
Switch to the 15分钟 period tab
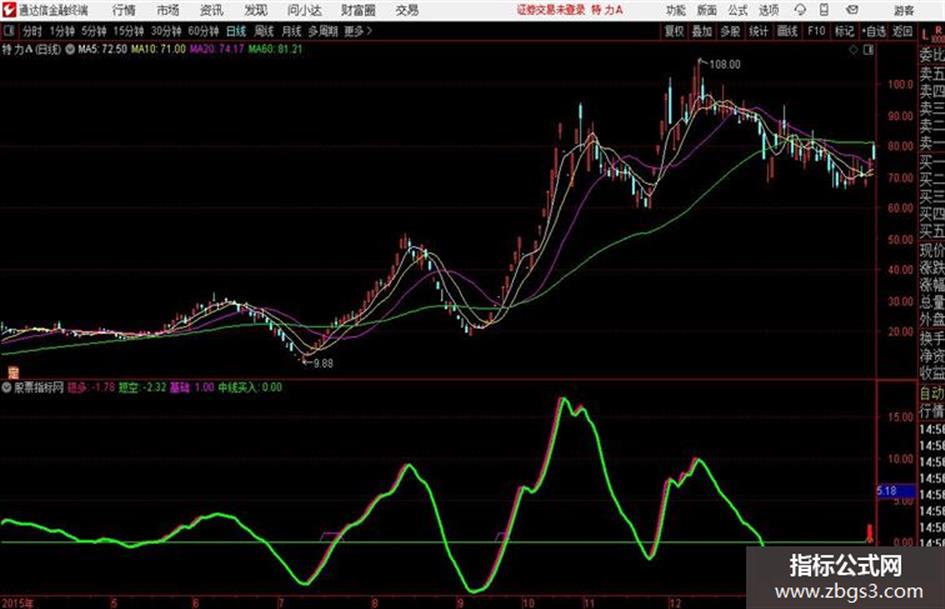pos(128,31)
